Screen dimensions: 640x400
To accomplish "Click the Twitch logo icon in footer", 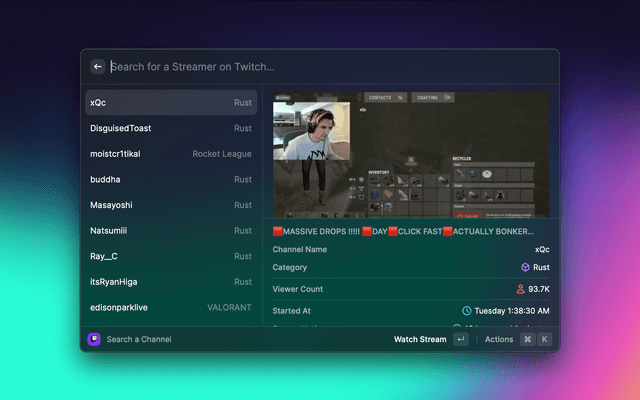I will click(94, 339).
